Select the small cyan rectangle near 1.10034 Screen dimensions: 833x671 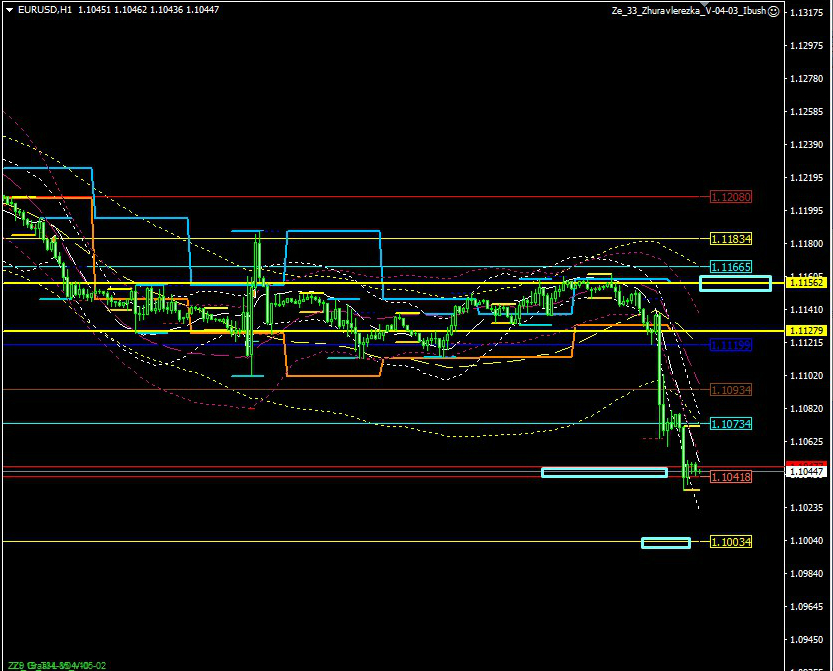(x=665, y=542)
